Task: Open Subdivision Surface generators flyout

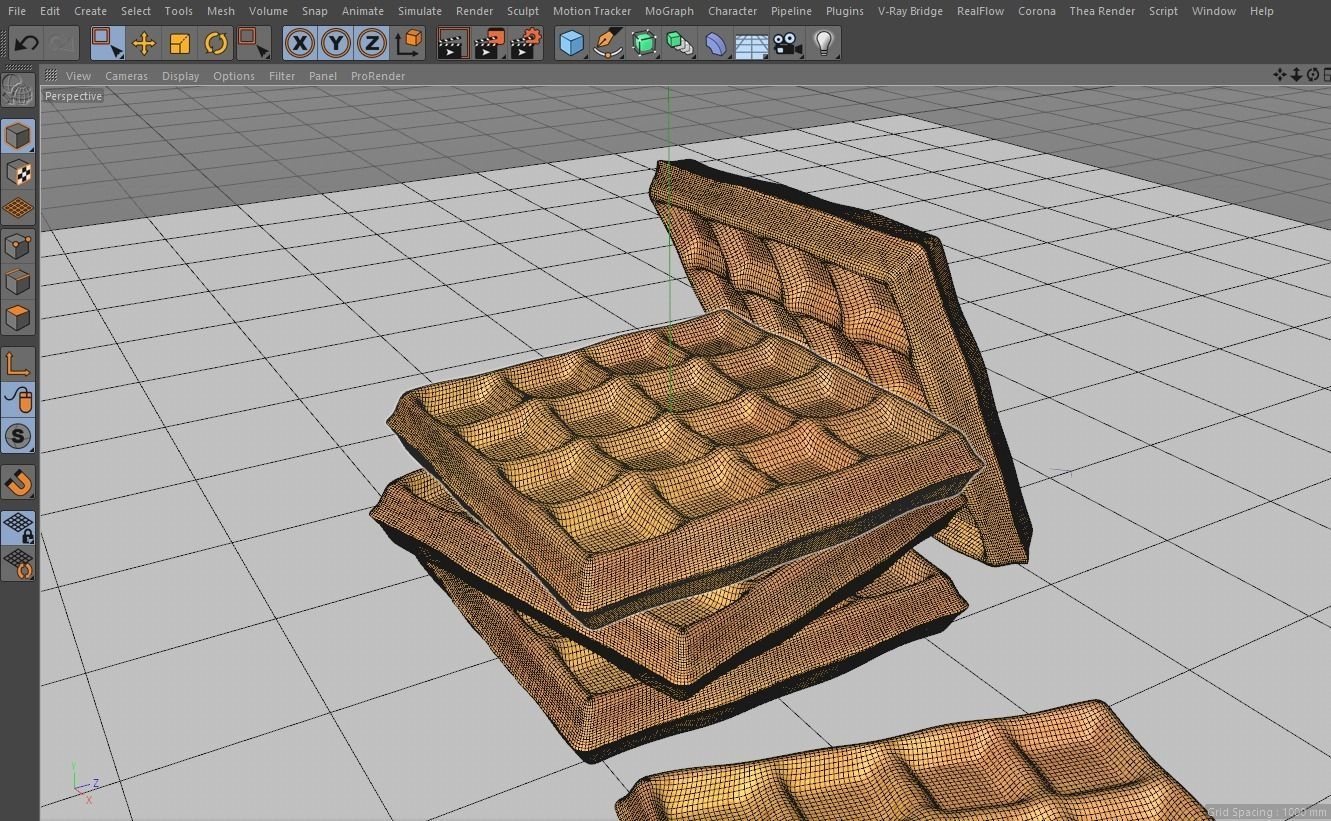Action: (x=644, y=43)
